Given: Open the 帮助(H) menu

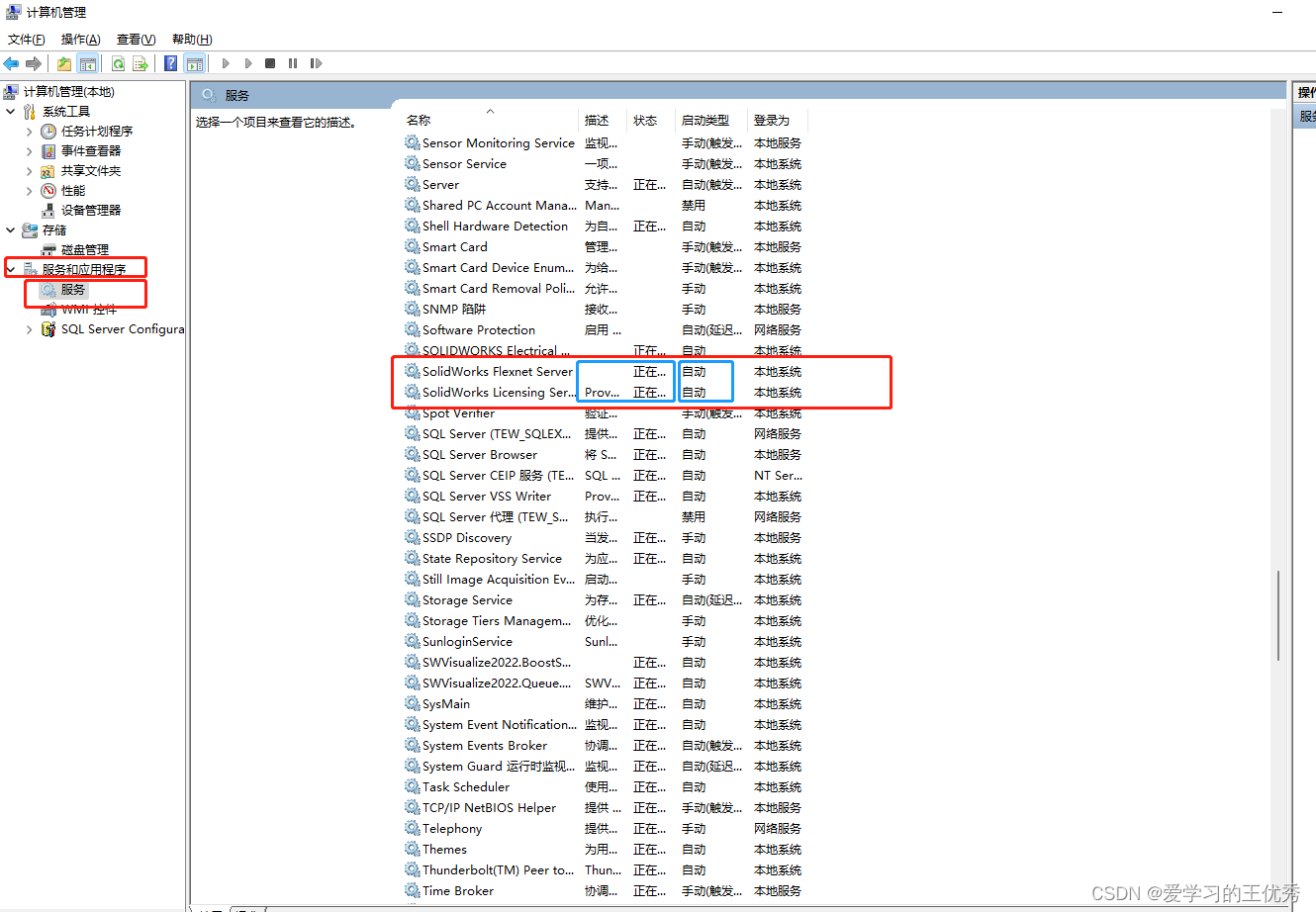Looking at the screenshot, I should coord(192,40).
